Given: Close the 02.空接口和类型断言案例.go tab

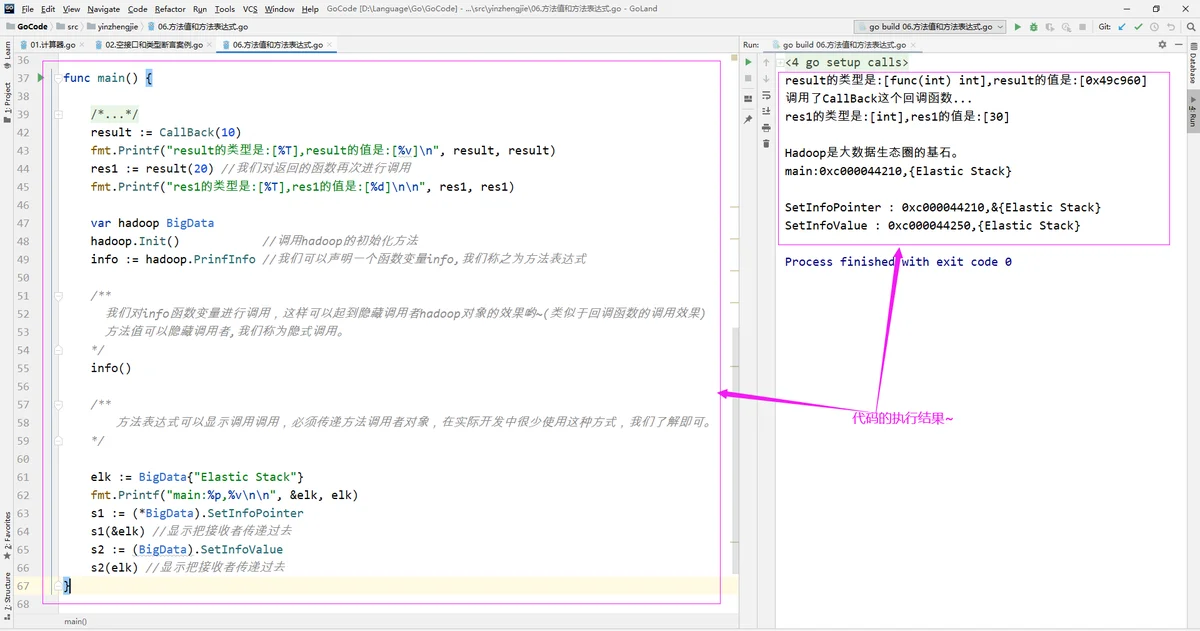Looking at the screenshot, I should point(211,45).
